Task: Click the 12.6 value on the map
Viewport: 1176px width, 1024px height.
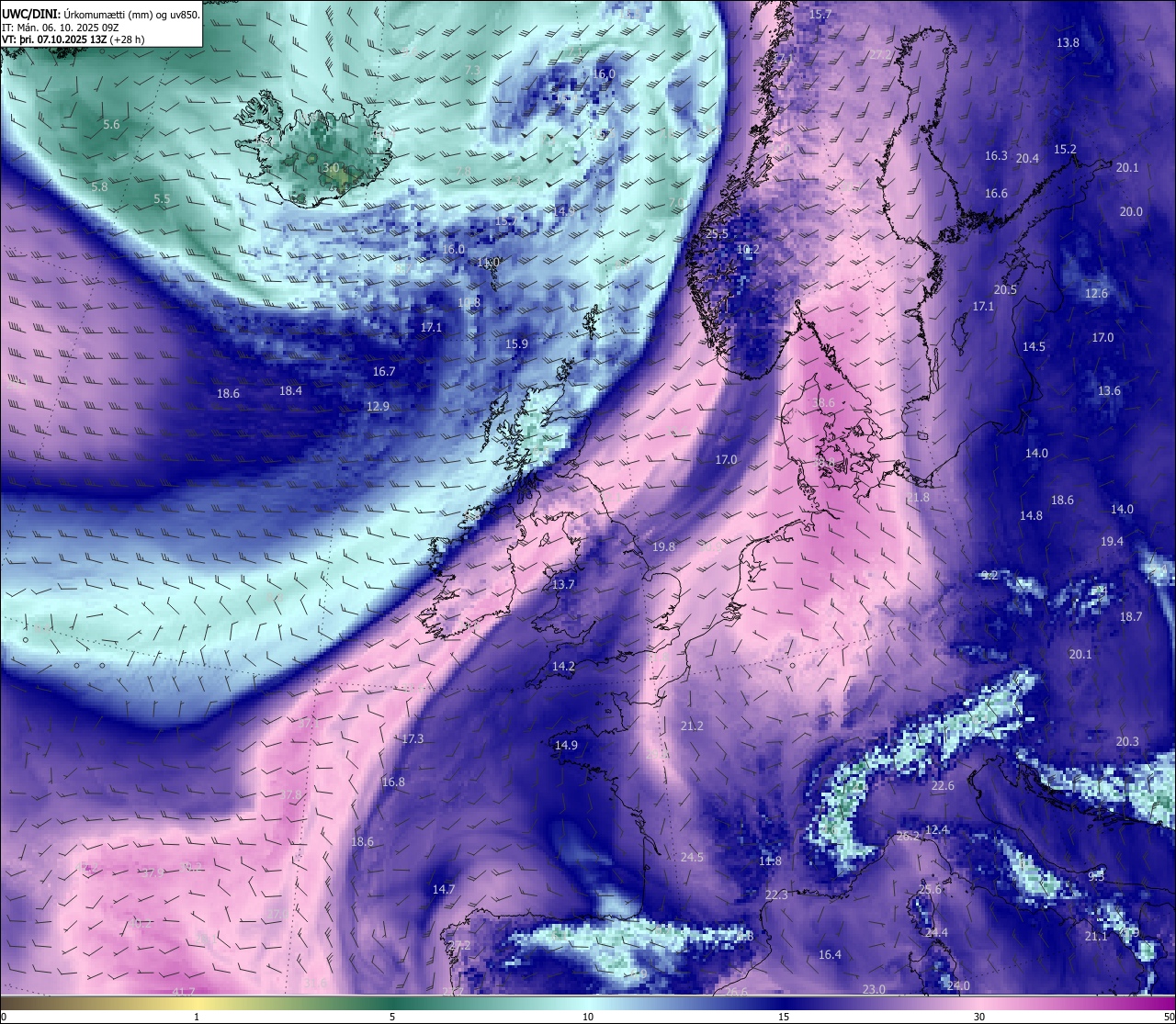Action: coord(1096,293)
